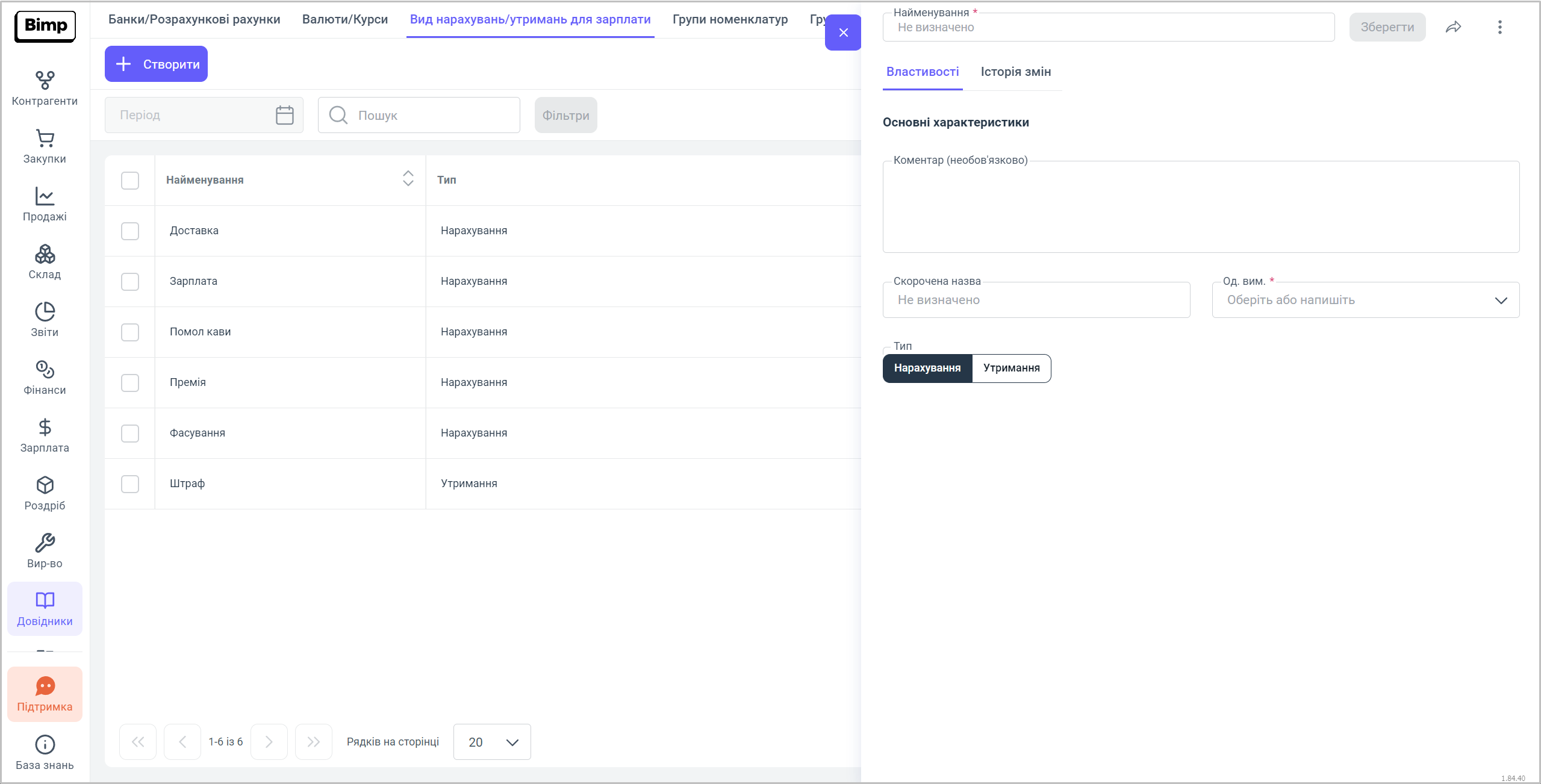Image resolution: width=1541 pixels, height=784 pixels.
Task: Open the Фінанси section
Action: pos(45,377)
